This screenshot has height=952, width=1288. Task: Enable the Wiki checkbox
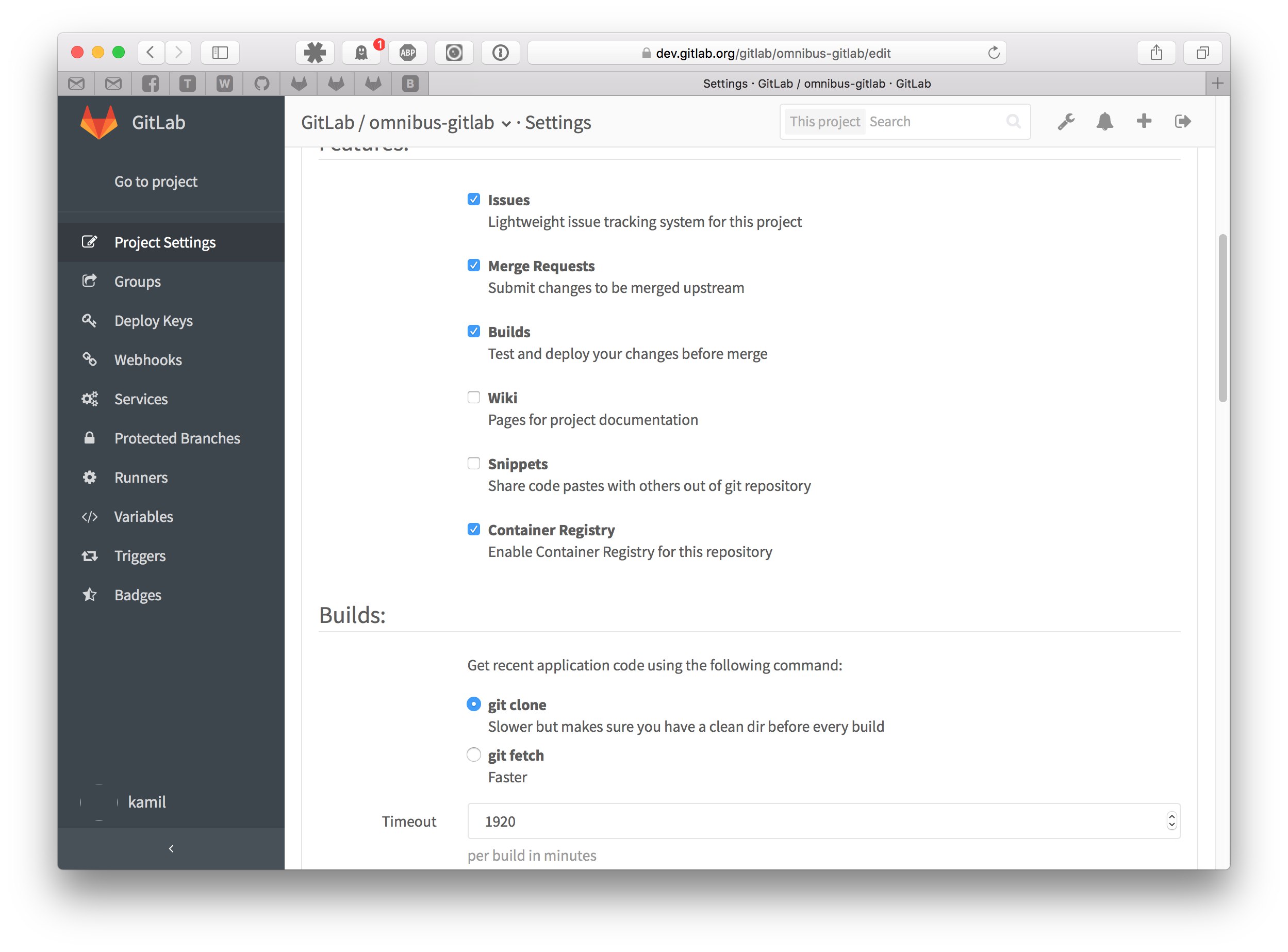(x=473, y=397)
